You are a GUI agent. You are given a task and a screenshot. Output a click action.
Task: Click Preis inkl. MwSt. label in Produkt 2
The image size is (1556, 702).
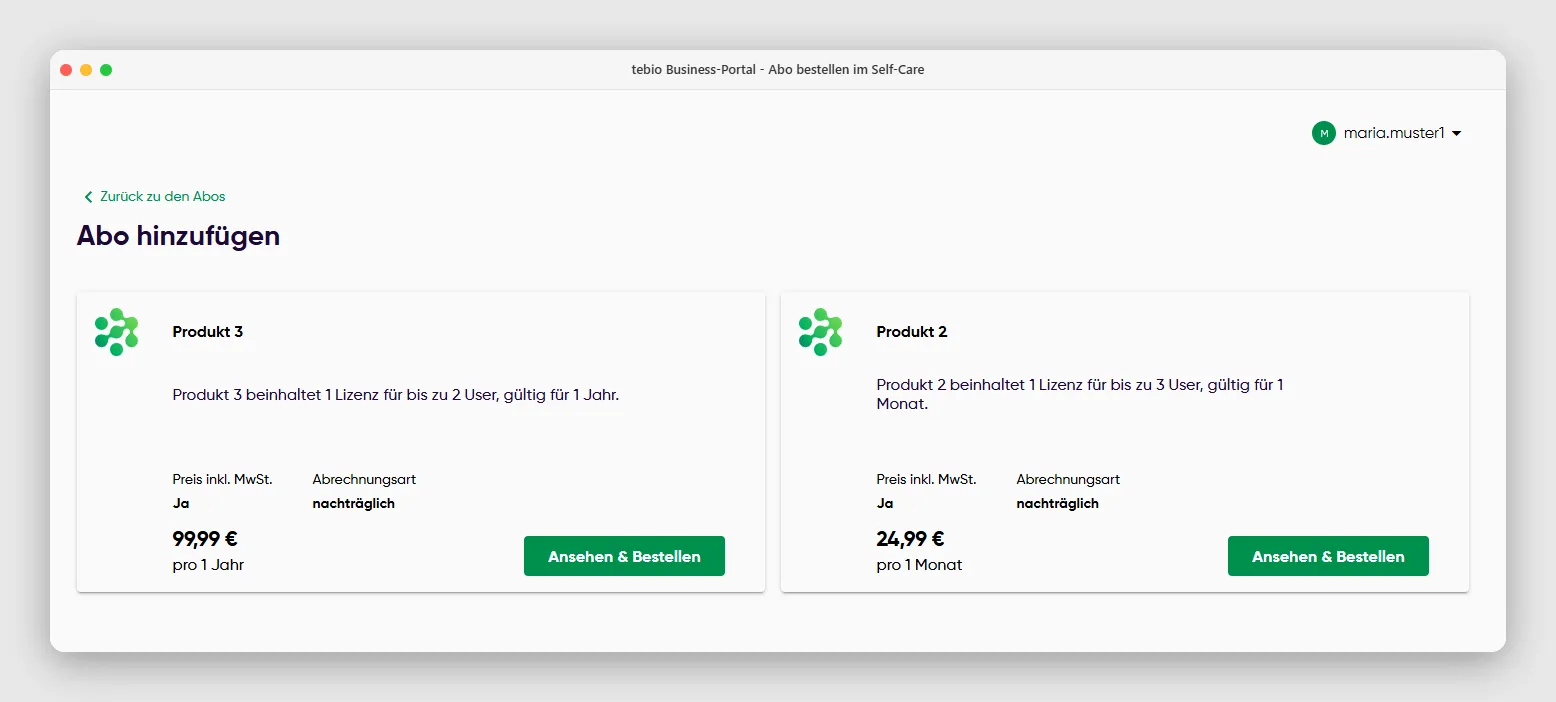point(926,480)
